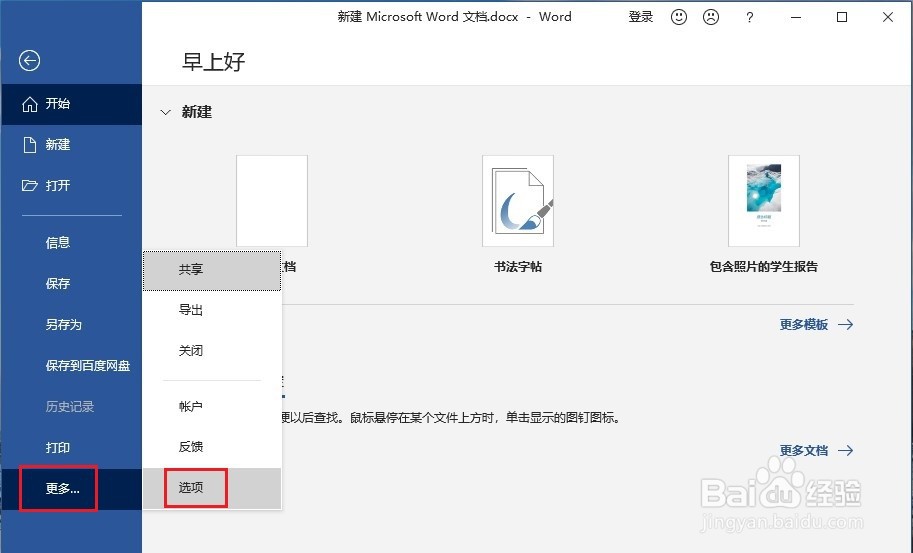Select the 书法字帖 template thumbnail

[518, 201]
